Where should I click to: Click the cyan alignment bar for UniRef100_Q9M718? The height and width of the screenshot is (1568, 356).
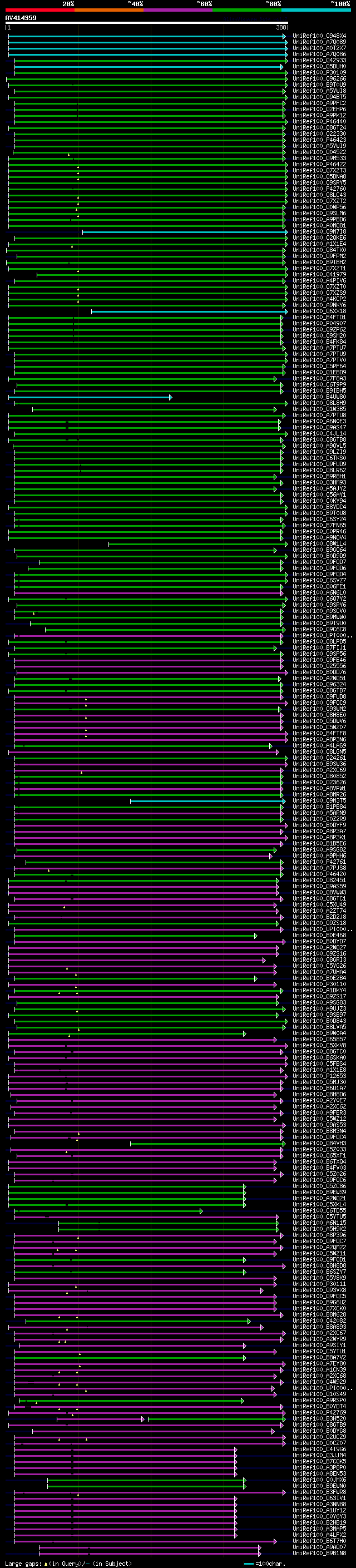(184, 232)
